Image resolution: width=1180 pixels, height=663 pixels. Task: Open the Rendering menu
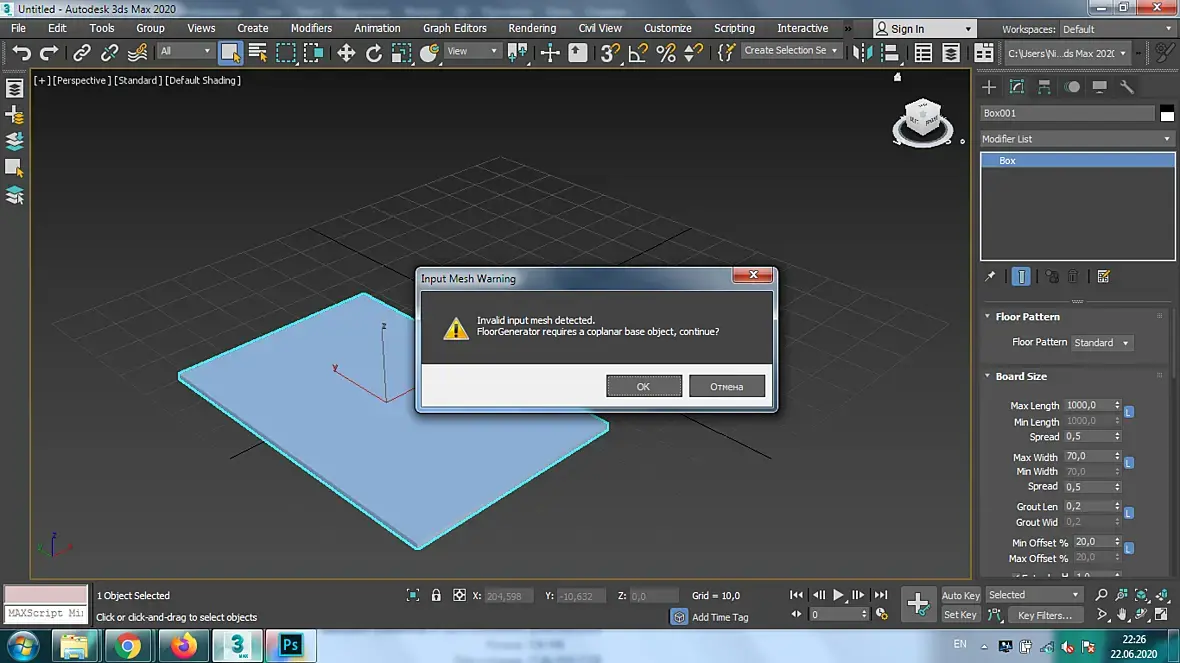click(532, 28)
